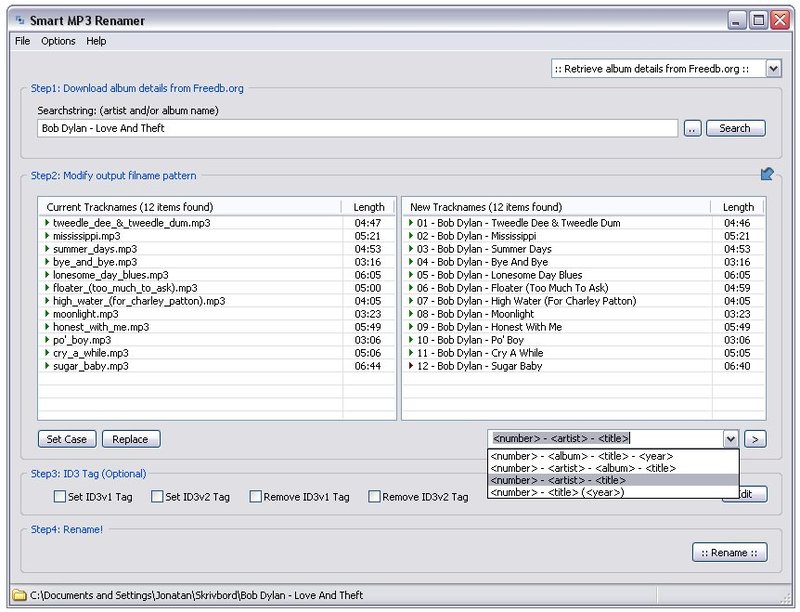Click arrow icon beside 05 - Bob Dylan - Lonesome Day Blues

[x=411, y=274]
